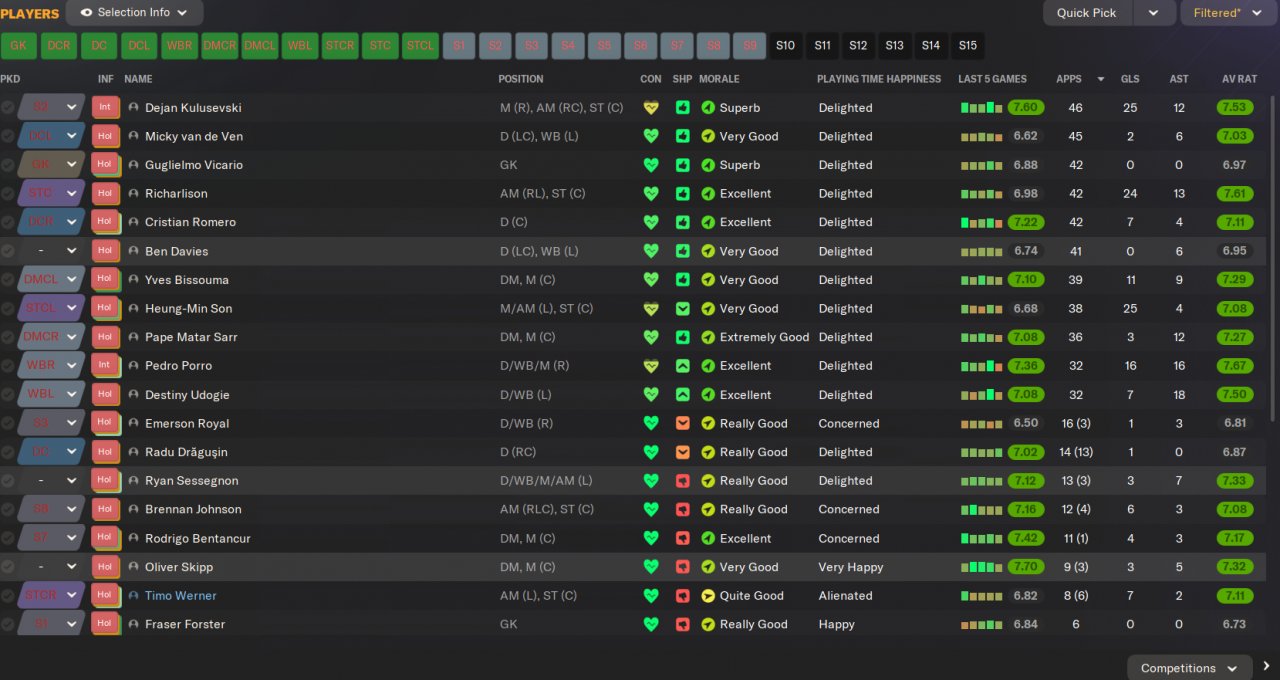Screen dimensions: 1280x680
Task: Select the STCR position pill
Action: pos(340,45)
